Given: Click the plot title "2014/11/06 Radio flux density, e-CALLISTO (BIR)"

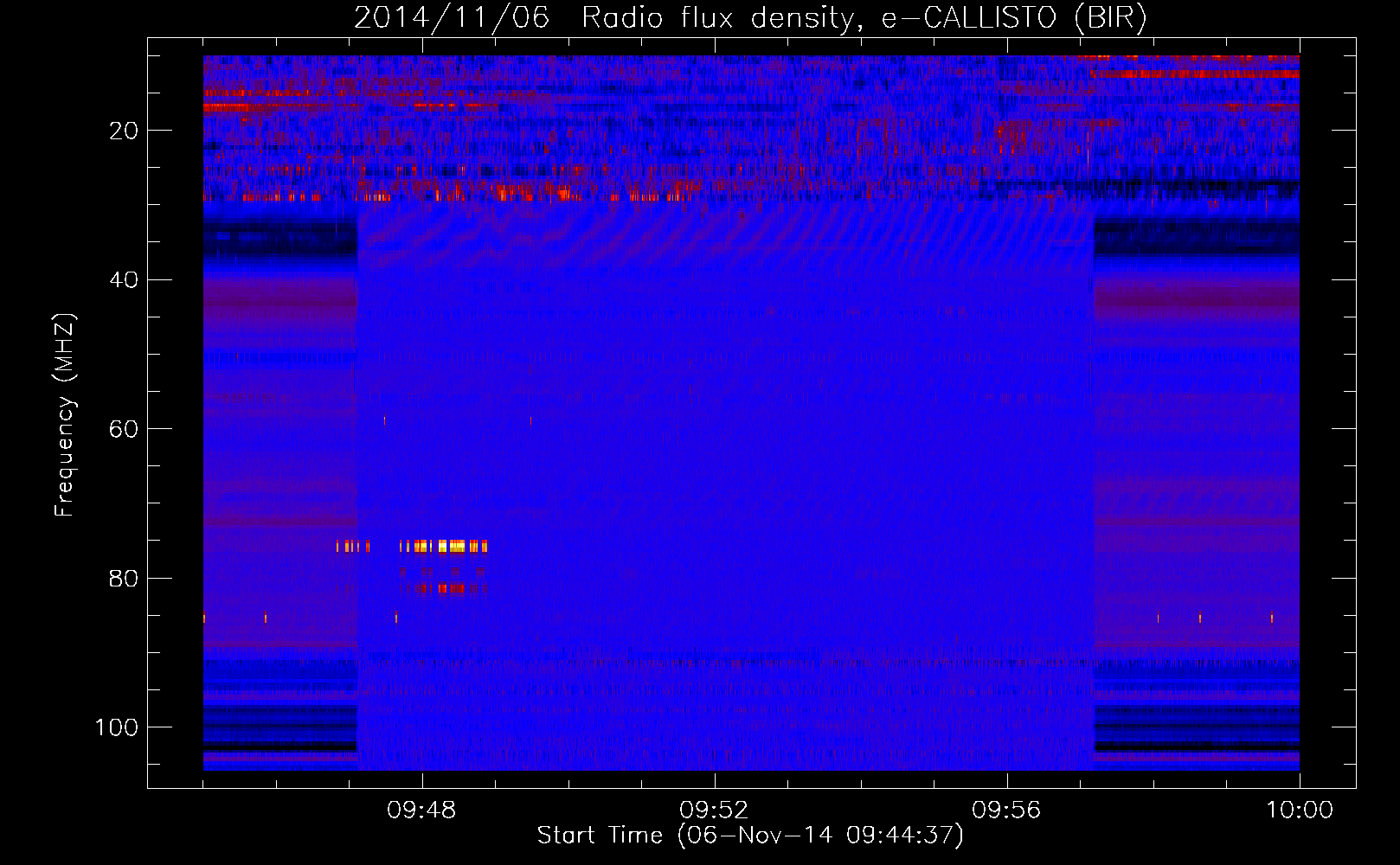Looking at the screenshot, I should pyautogui.click(x=750, y=17).
